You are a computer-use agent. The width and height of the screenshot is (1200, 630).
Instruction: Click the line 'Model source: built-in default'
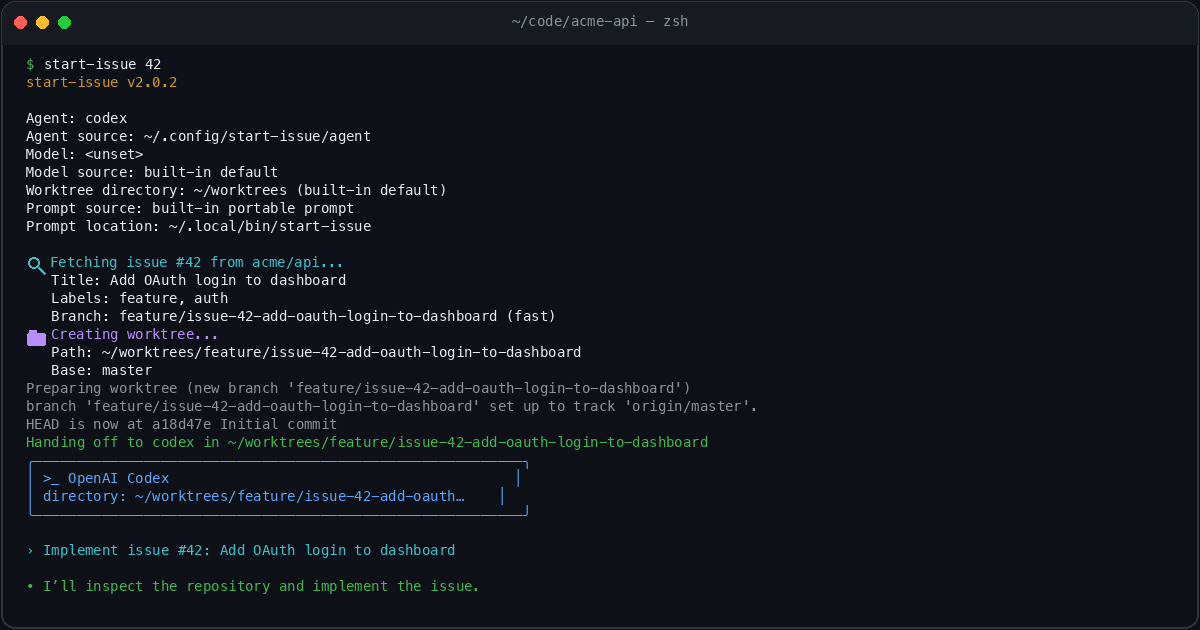click(152, 172)
